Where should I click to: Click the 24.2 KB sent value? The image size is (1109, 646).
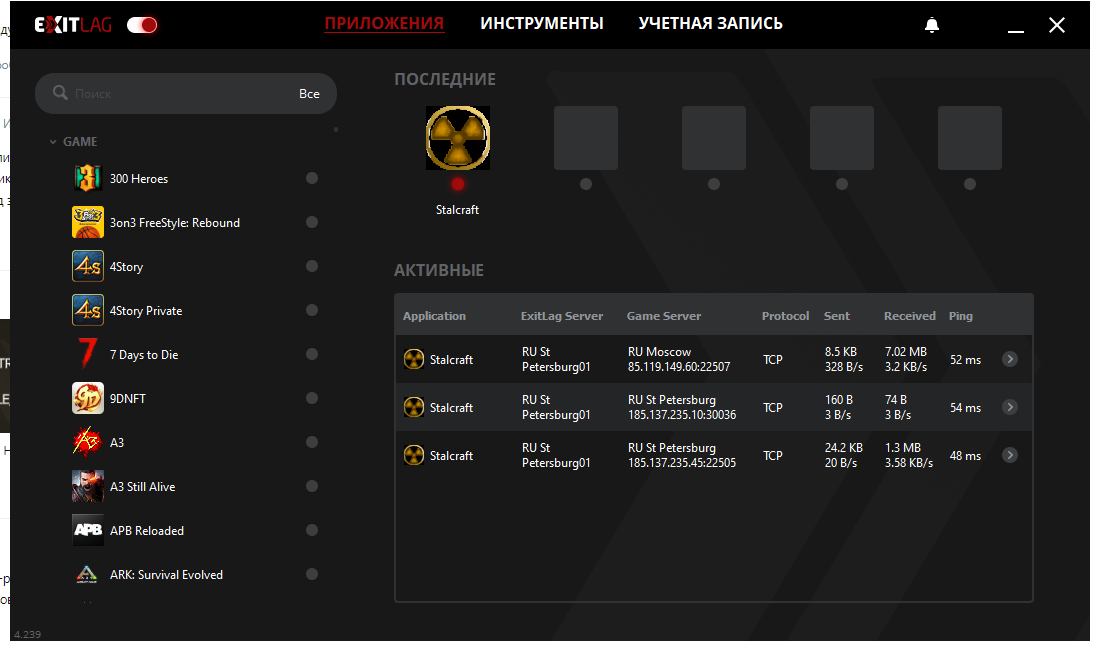click(x=844, y=448)
